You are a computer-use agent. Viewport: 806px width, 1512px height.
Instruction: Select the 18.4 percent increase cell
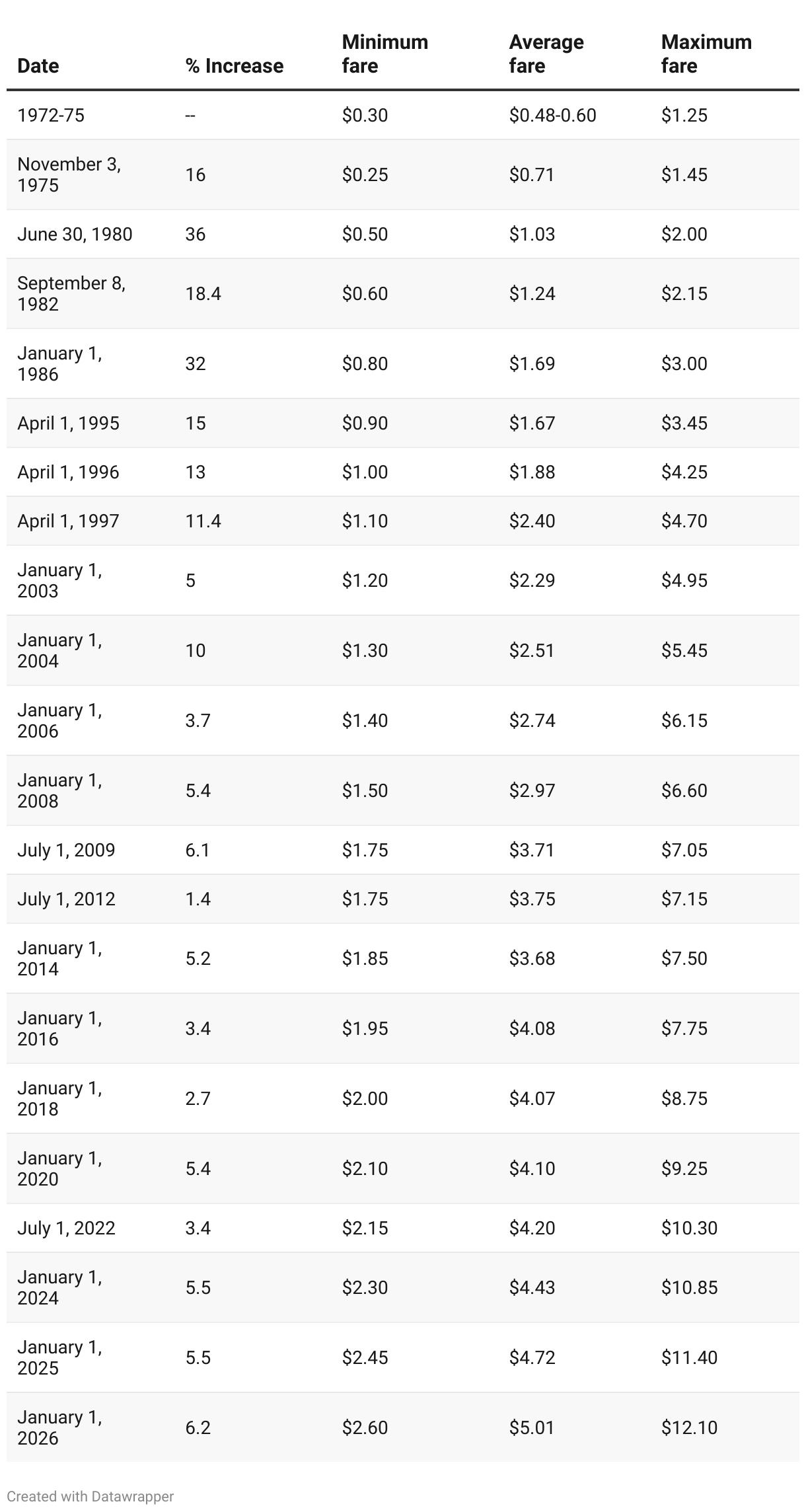click(x=203, y=293)
